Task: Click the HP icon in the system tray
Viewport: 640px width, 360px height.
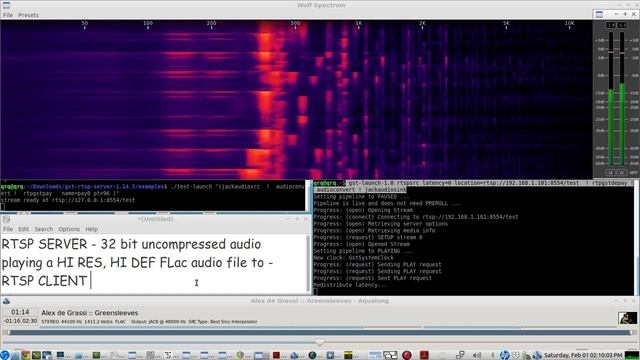Action: (x=504, y=355)
